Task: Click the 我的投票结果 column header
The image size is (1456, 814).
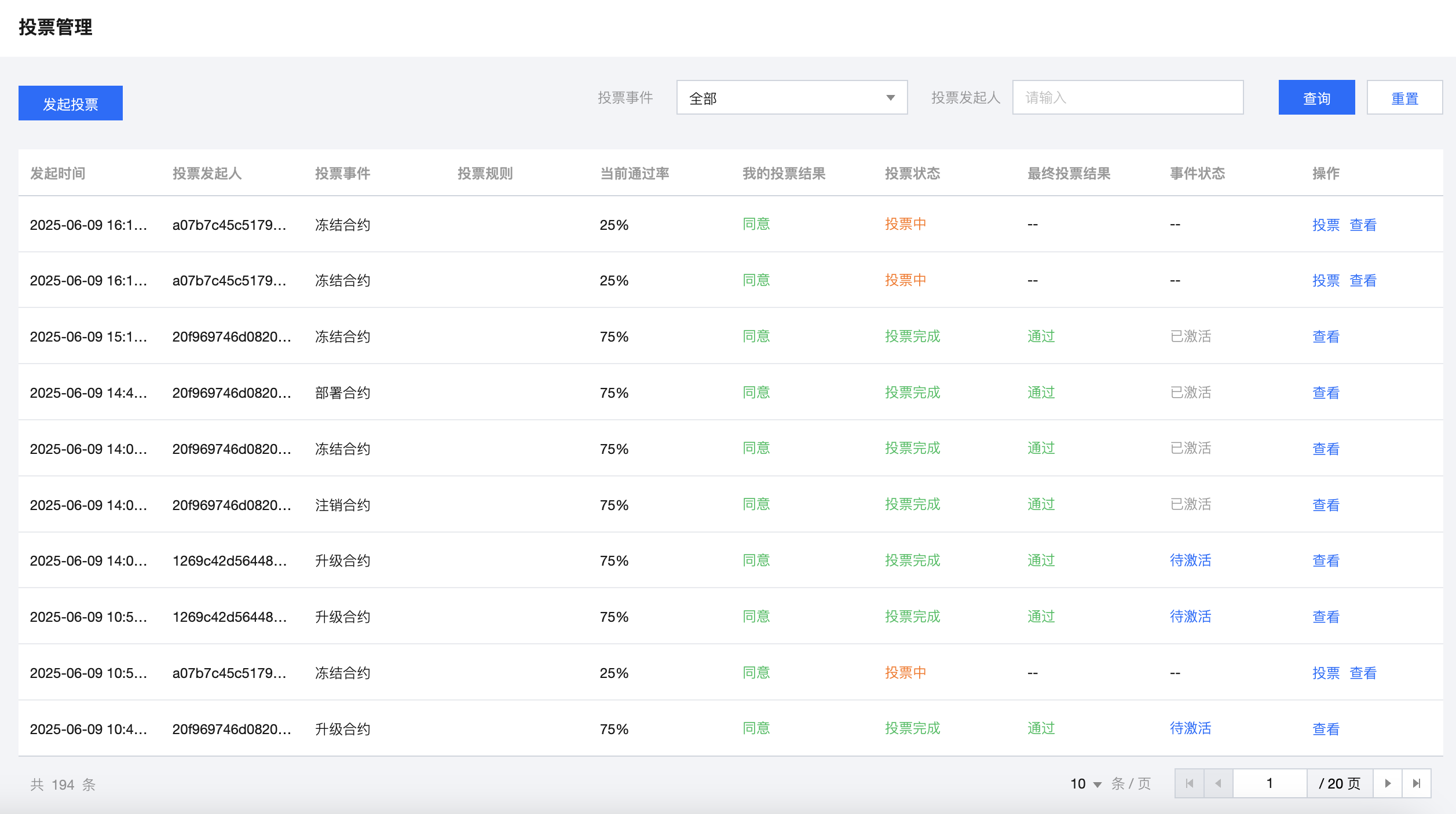Action: [x=784, y=173]
